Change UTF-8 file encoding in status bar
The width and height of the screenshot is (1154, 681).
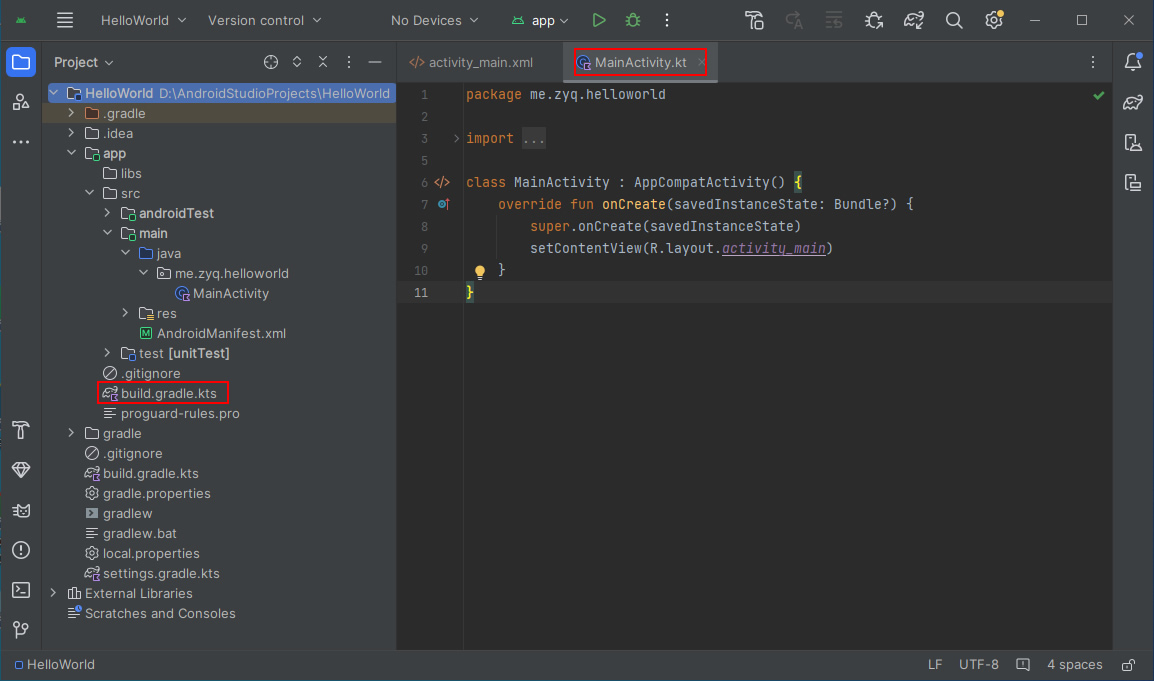978,665
